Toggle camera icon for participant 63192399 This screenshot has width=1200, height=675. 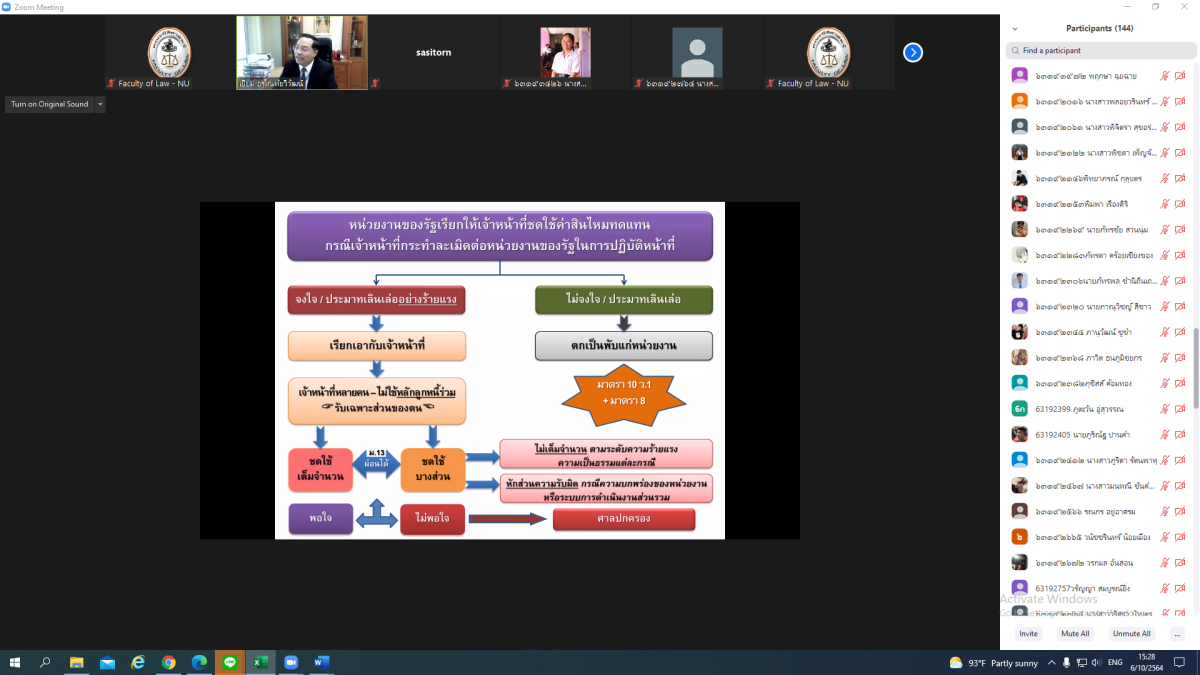click(1180, 408)
